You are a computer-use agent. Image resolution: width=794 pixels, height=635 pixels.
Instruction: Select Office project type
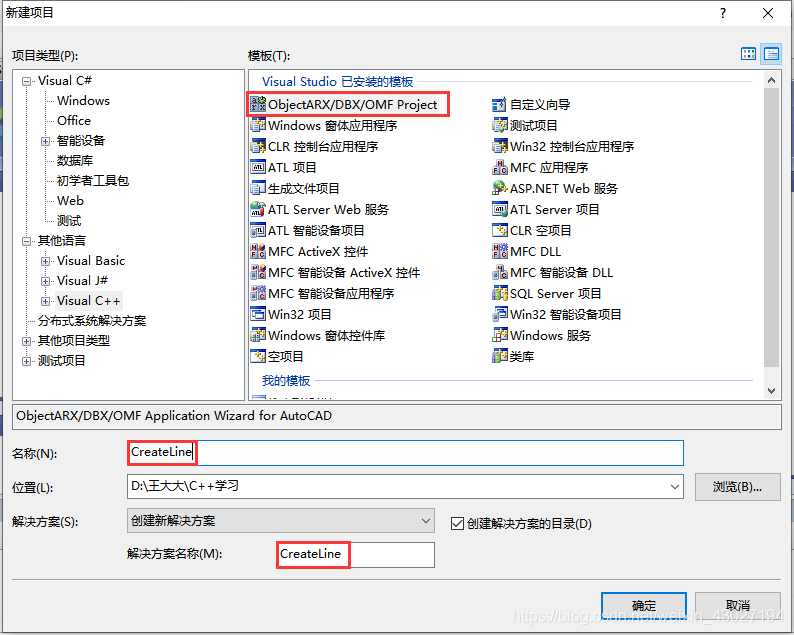coord(74,121)
